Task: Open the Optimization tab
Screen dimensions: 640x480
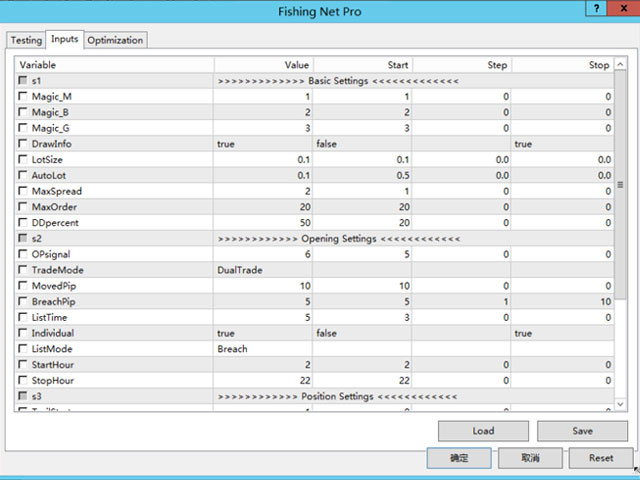Action: click(x=115, y=40)
